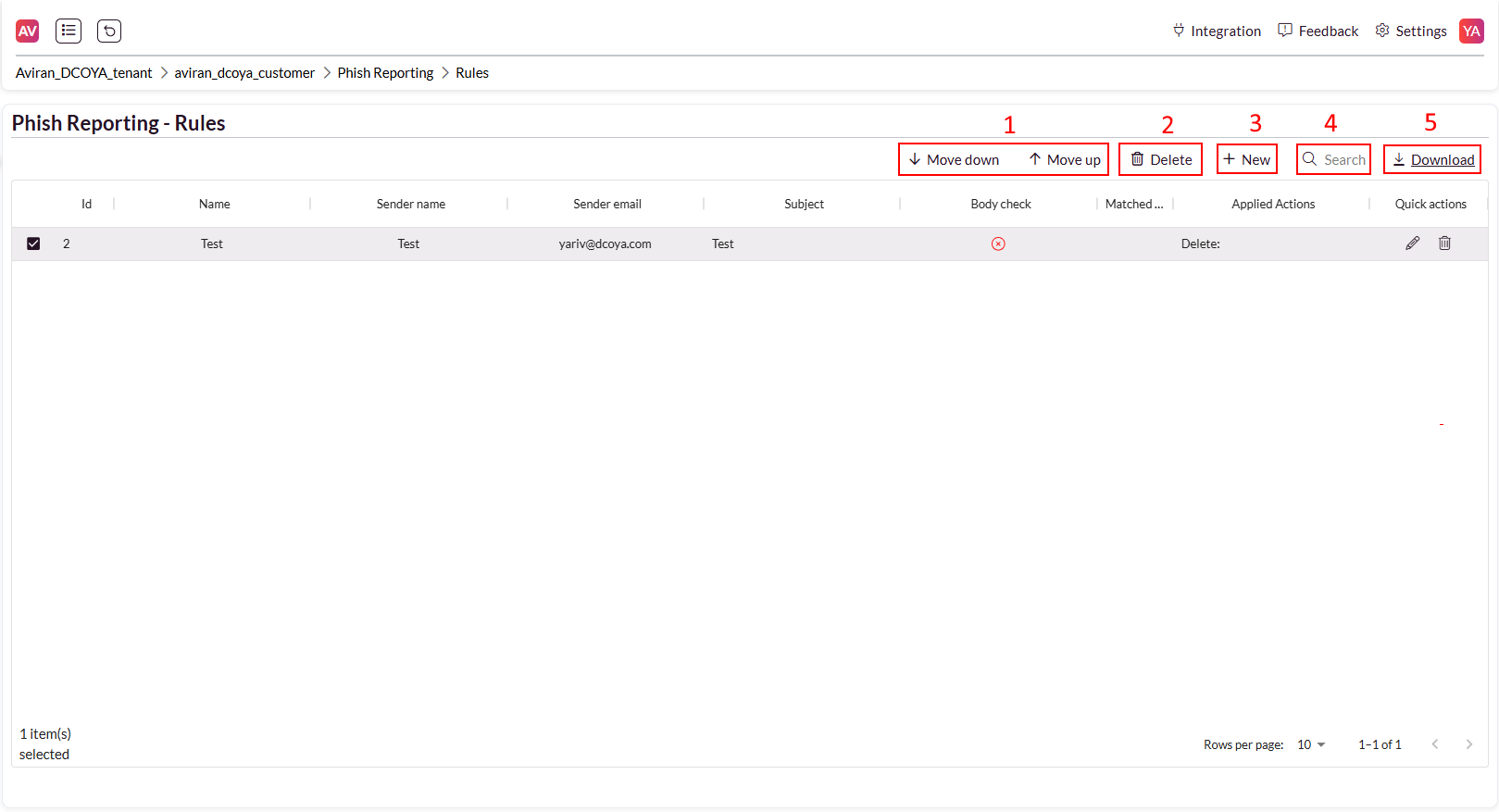Go to Aviran_DCOYA_tenant breadcrumb
The height and width of the screenshot is (812, 1499).
click(84, 73)
